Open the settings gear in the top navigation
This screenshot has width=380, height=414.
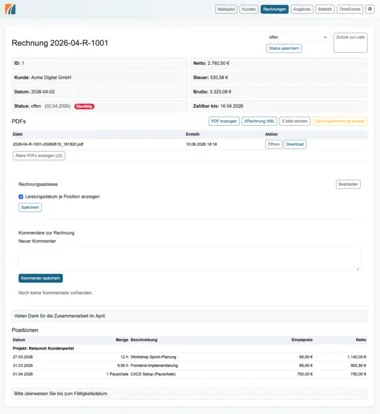pyautogui.click(x=370, y=9)
